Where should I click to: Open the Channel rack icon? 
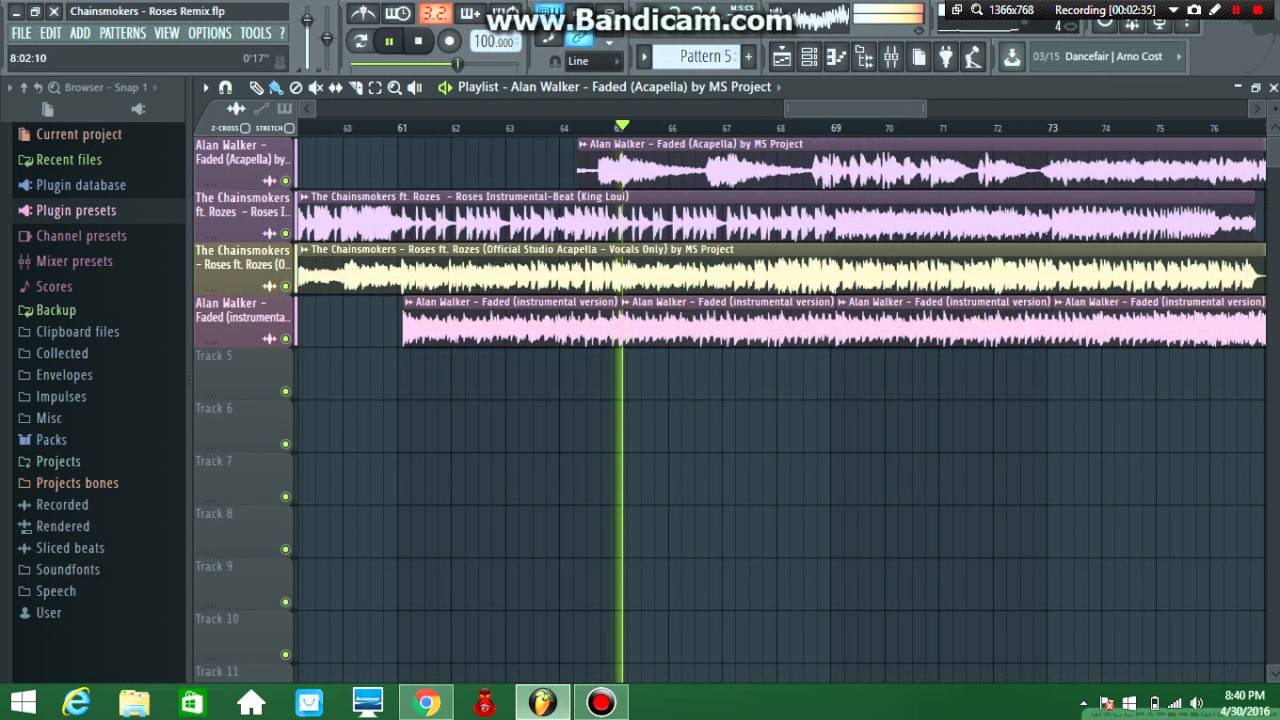(x=809, y=57)
